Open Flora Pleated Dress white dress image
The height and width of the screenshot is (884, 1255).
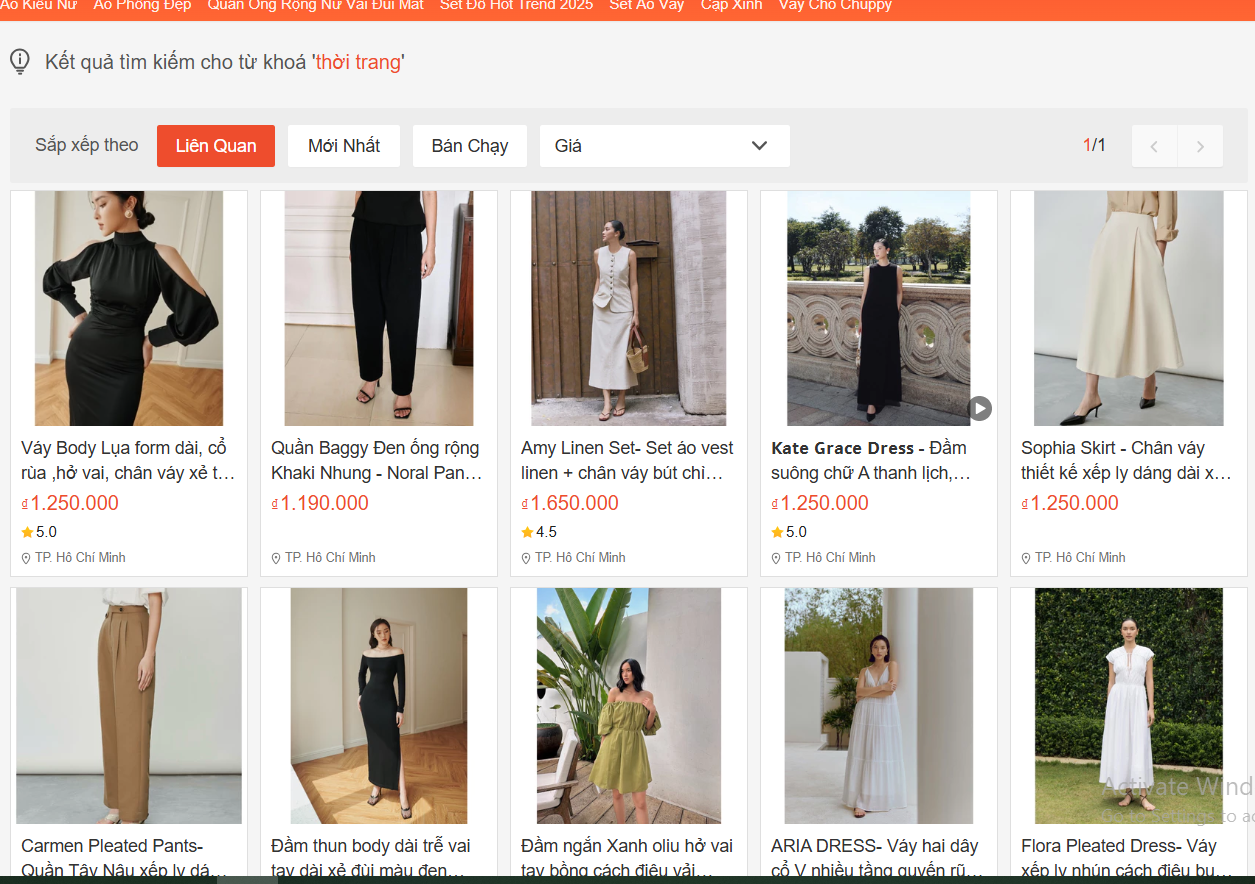pos(1129,705)
